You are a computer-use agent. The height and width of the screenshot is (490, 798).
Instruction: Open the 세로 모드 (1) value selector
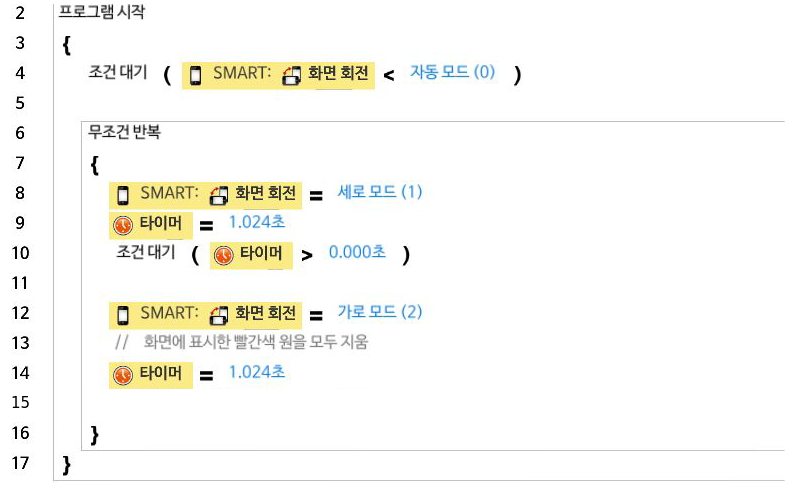tap(380, 191)
